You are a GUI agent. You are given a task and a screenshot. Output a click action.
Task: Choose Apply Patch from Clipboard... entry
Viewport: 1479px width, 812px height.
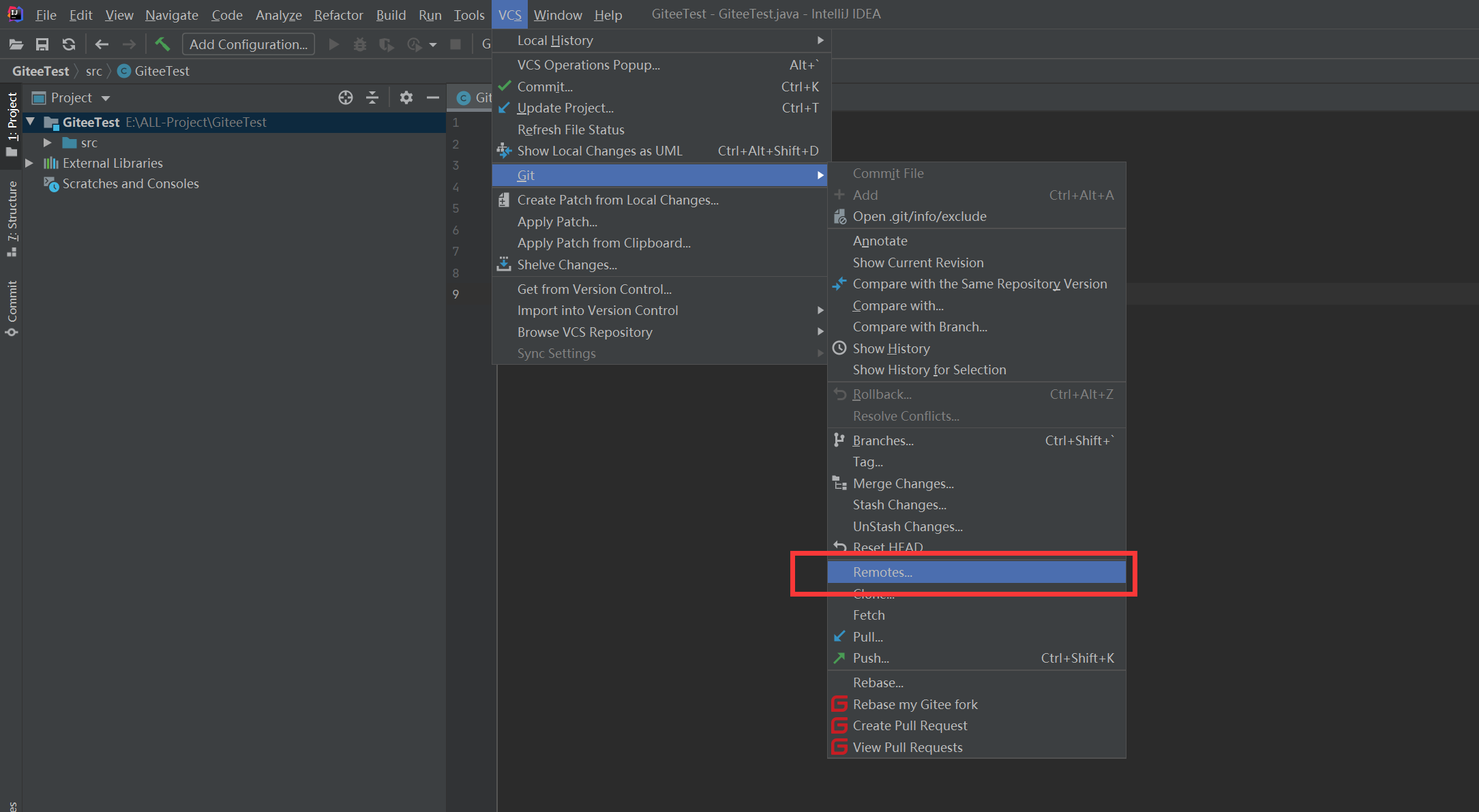tap(660, 243)
